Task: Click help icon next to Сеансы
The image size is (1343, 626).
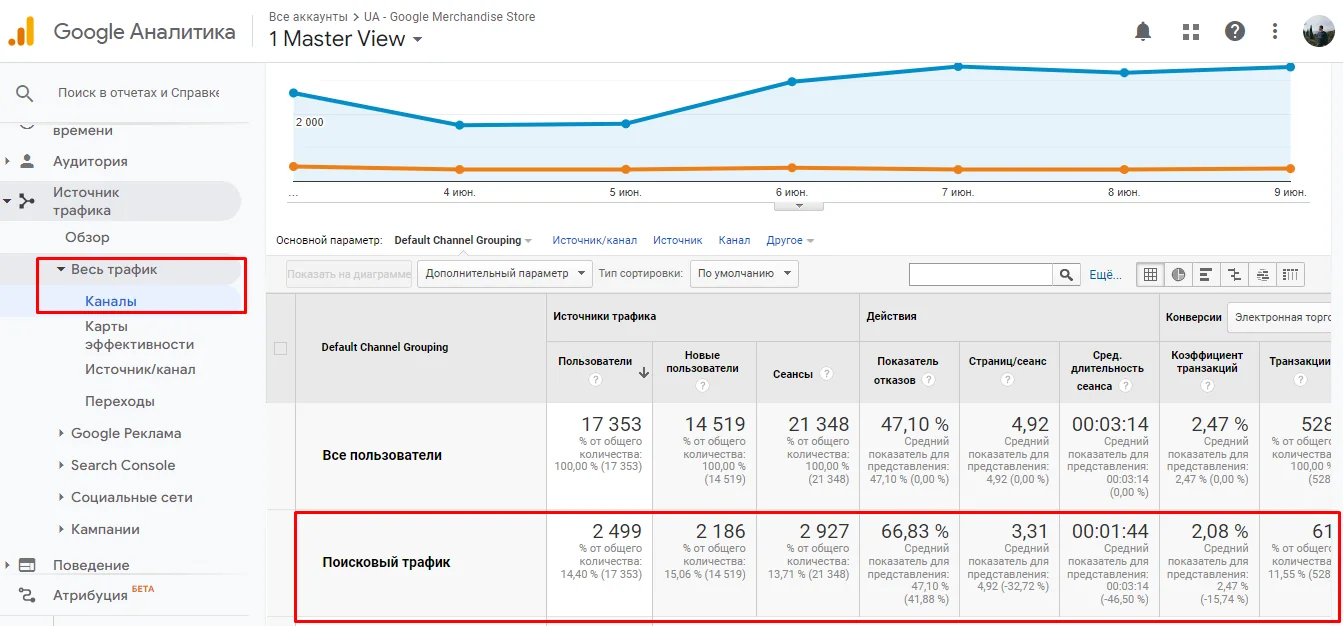Action: [x=827, y=374]
